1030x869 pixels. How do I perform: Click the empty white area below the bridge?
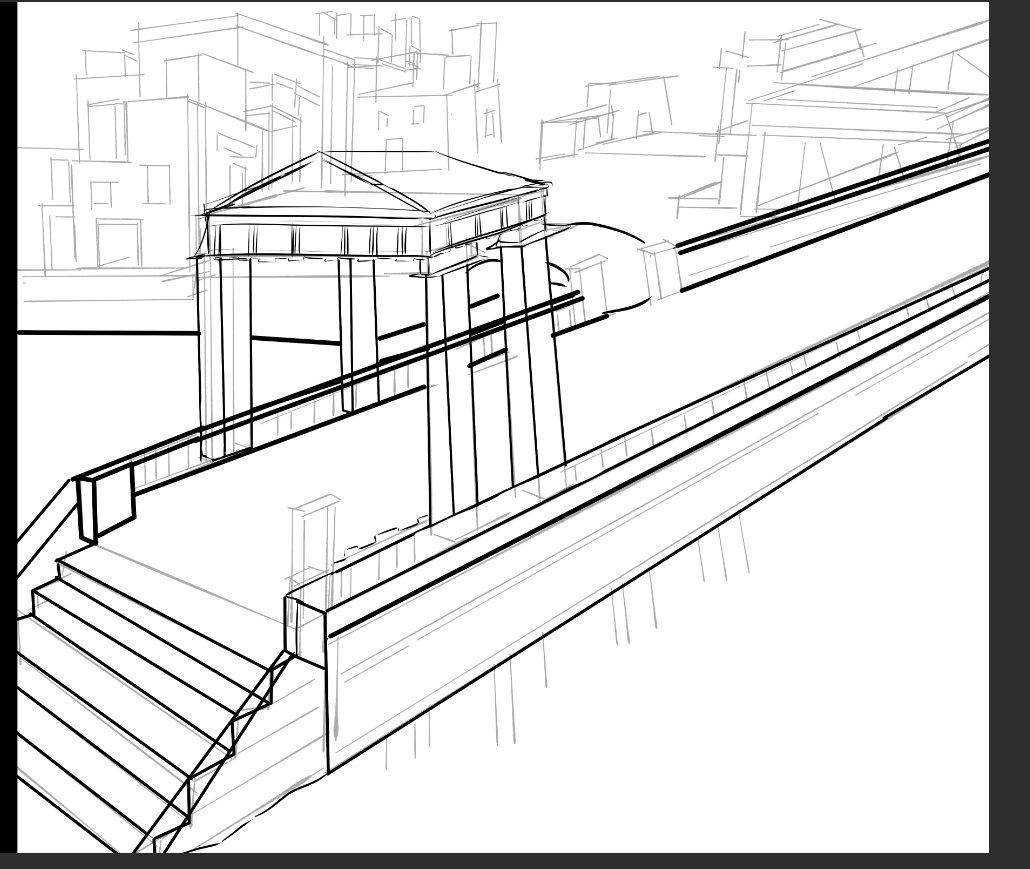(x=800, y=700)
